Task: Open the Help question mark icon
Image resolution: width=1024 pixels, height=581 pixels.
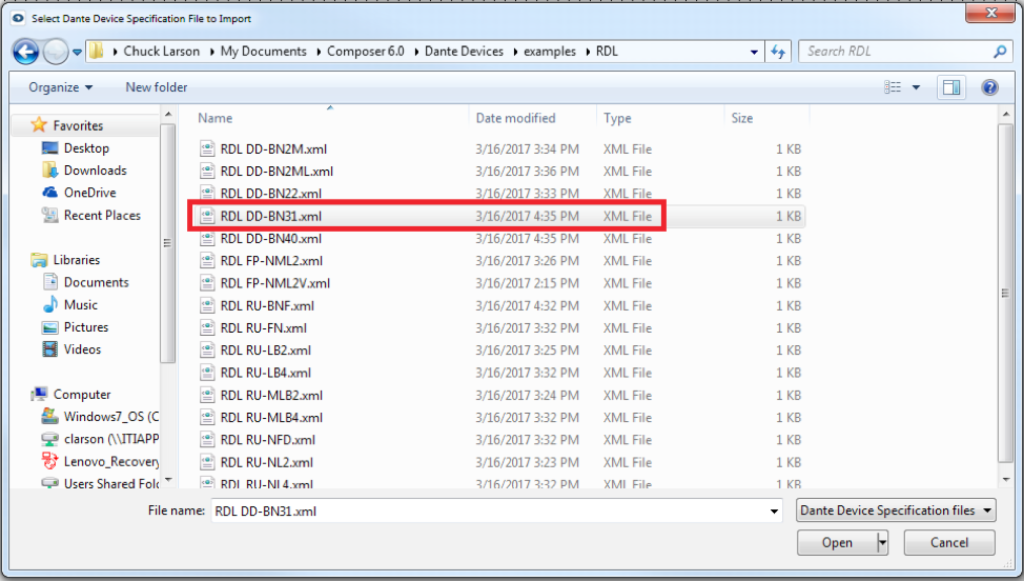Action: [x=989, y=87]
